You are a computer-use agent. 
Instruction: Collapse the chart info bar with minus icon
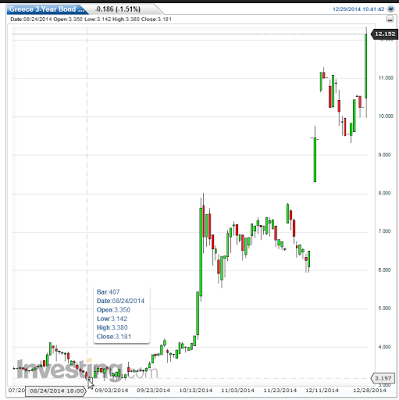(390, 19)
